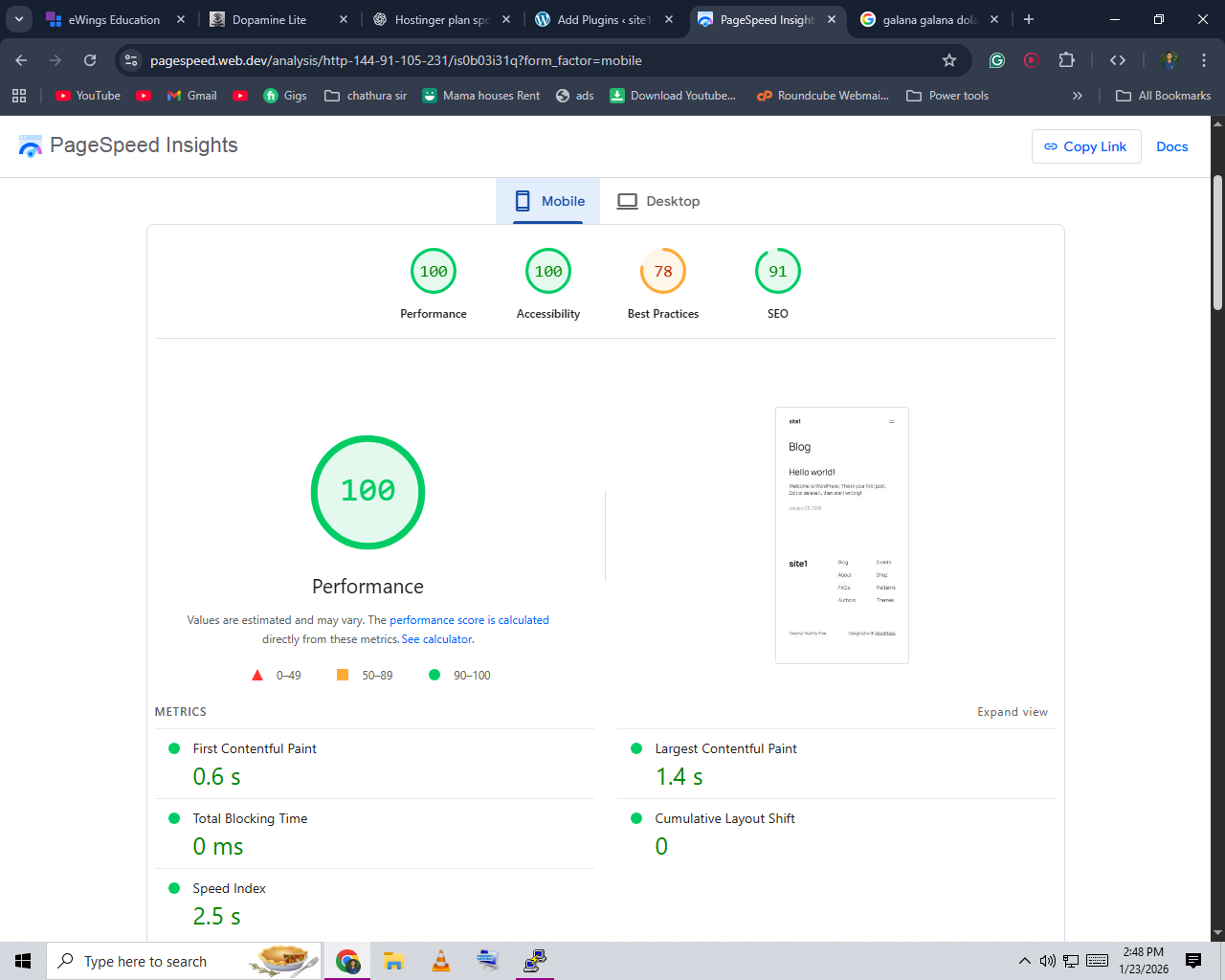
Task: Close the galana galana tab
Action: 994,19
